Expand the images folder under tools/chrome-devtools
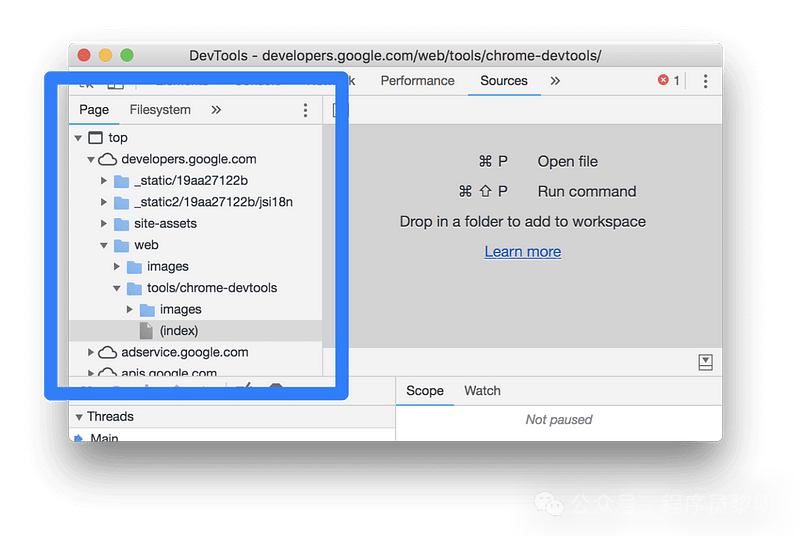Image resolution: width=800 pixels, height=536 pixels. coord(129,309)
